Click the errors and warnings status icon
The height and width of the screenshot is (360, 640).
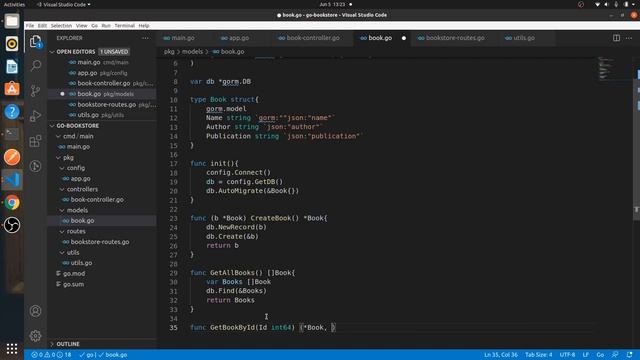(51, 355)
